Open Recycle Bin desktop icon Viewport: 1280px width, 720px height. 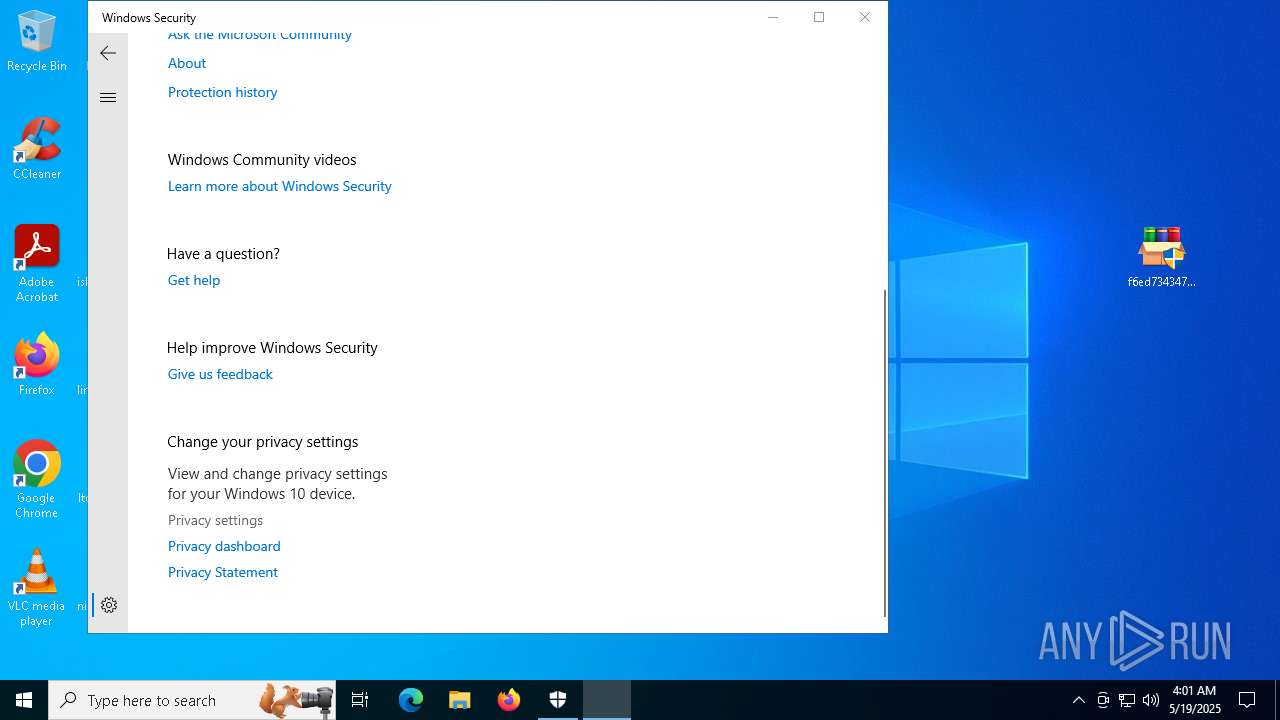pyautogui.click(x=37, y=41)
